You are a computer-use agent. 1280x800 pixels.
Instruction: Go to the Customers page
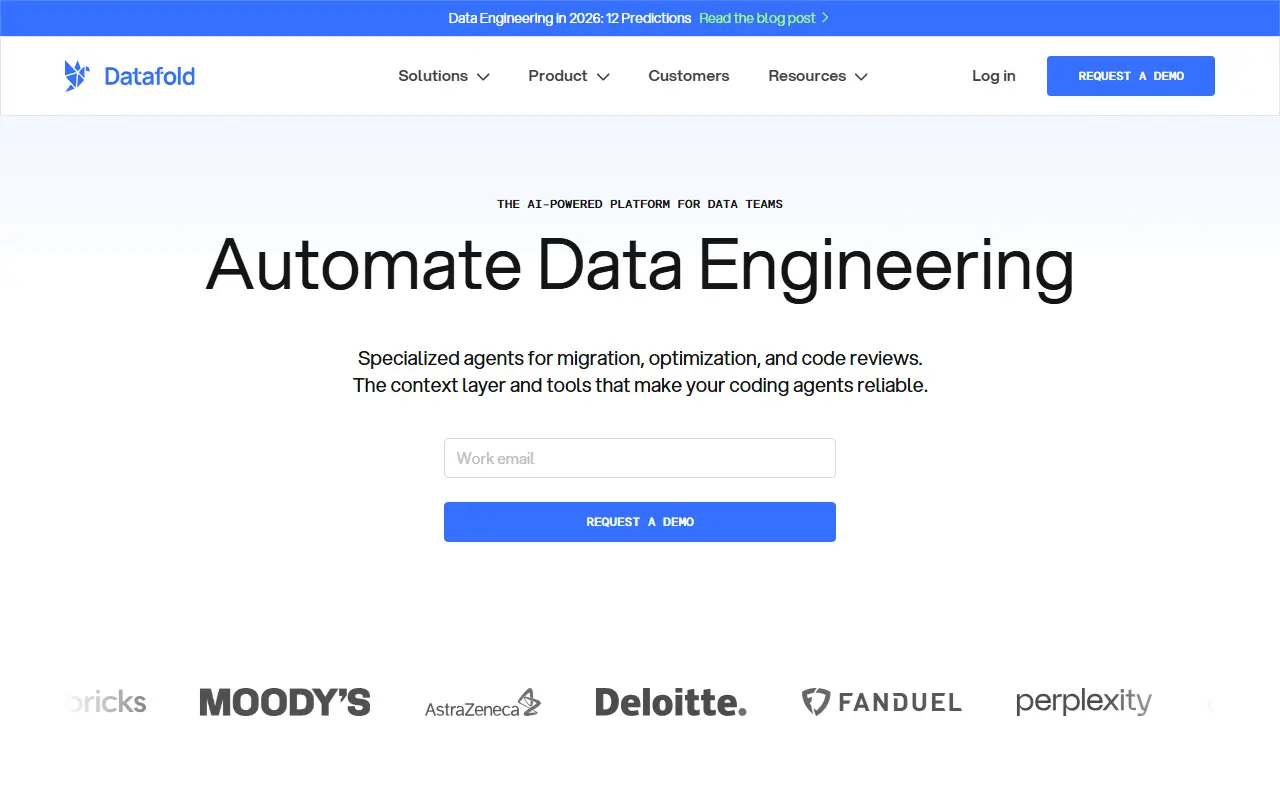pos(689,76)
